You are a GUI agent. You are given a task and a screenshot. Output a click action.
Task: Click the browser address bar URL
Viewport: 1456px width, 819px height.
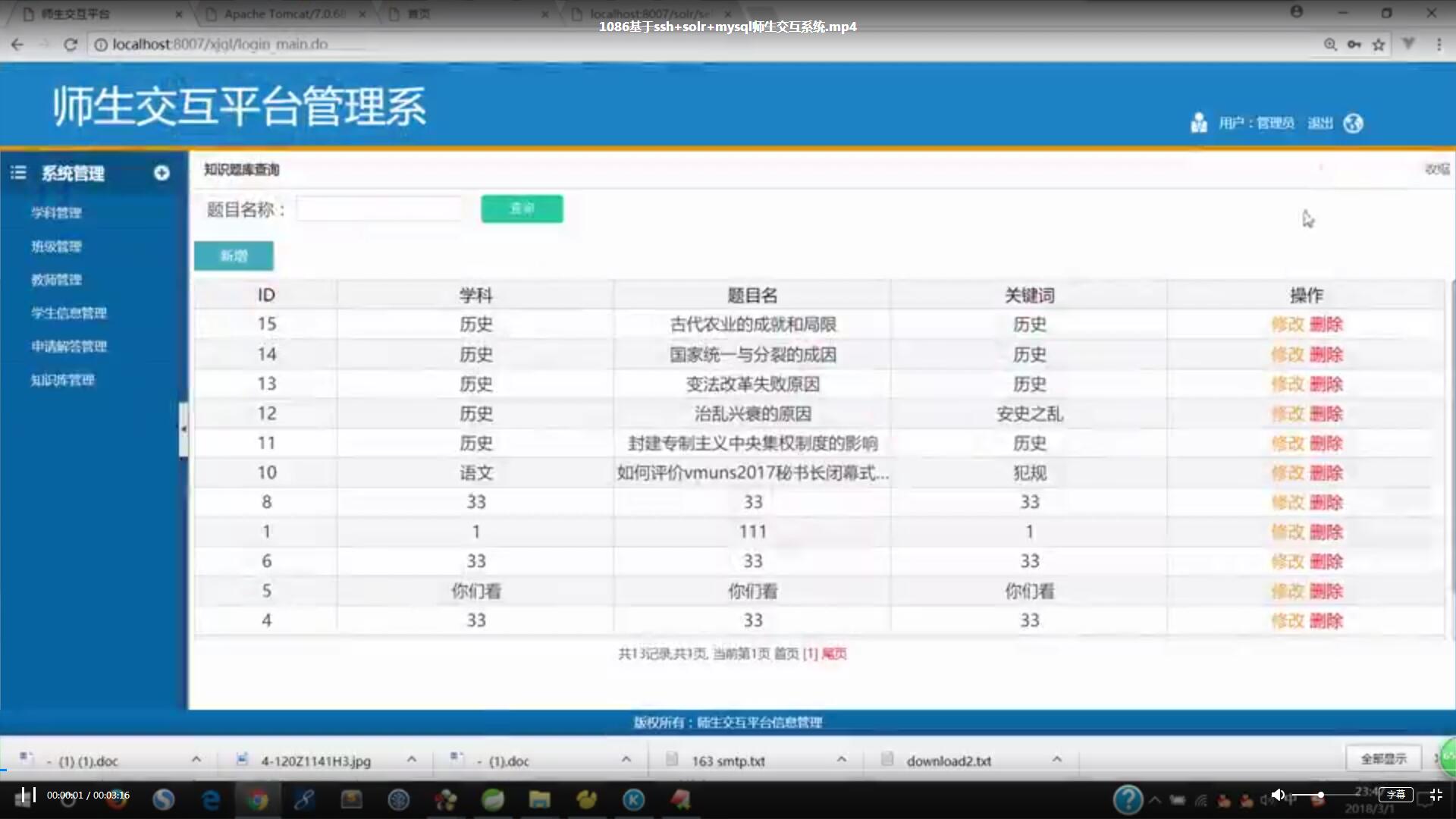click(x=220, y=45)
